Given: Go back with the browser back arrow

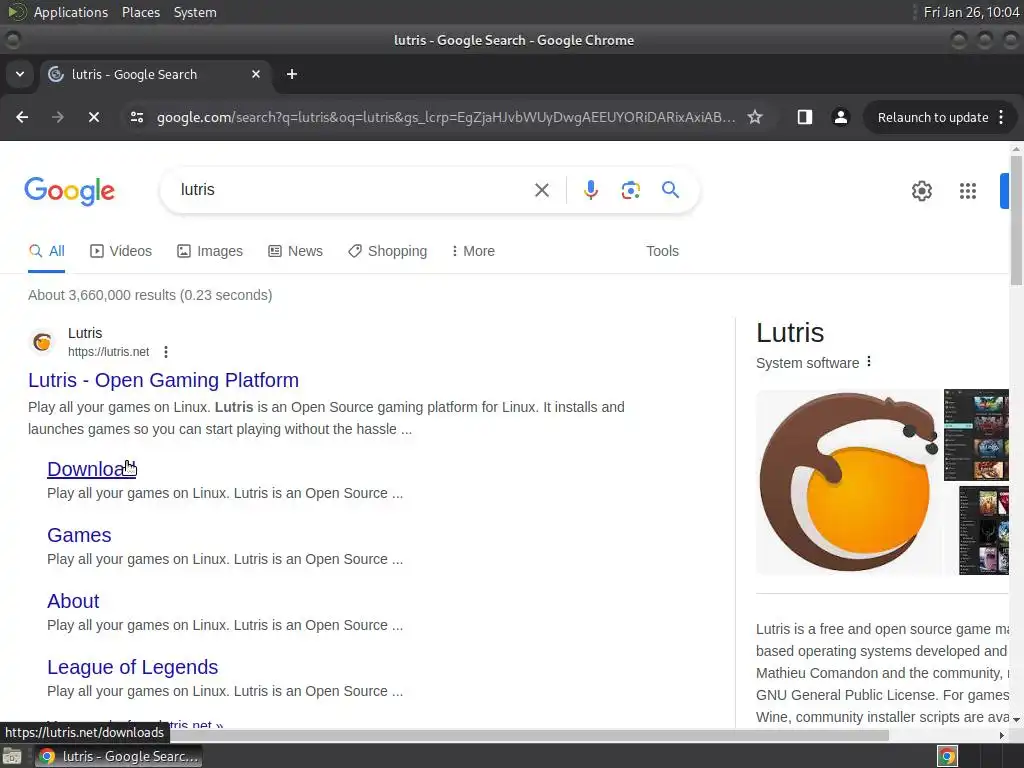Looking at the screenshot, I should (22, 117).
